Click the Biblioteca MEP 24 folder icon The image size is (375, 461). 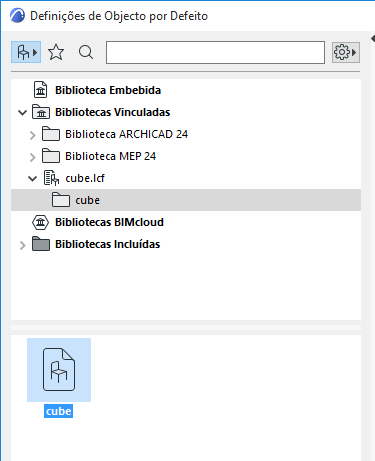(x=51, y=156)
